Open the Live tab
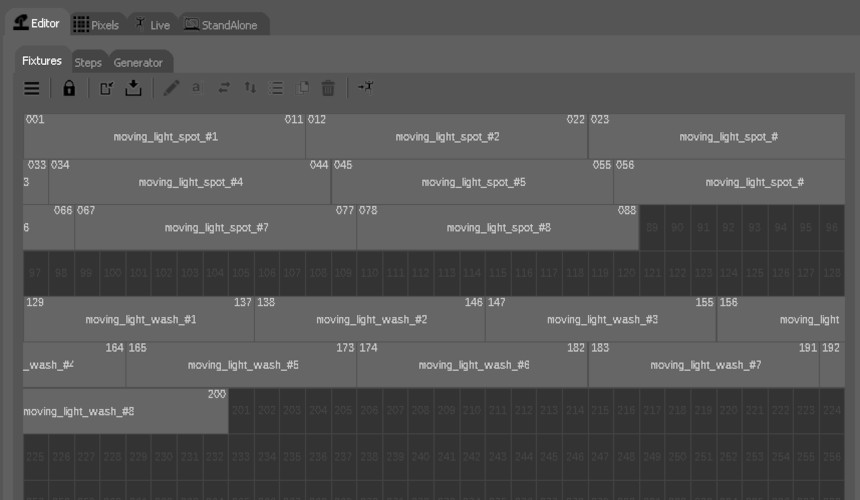 click(x=152, y=25)
